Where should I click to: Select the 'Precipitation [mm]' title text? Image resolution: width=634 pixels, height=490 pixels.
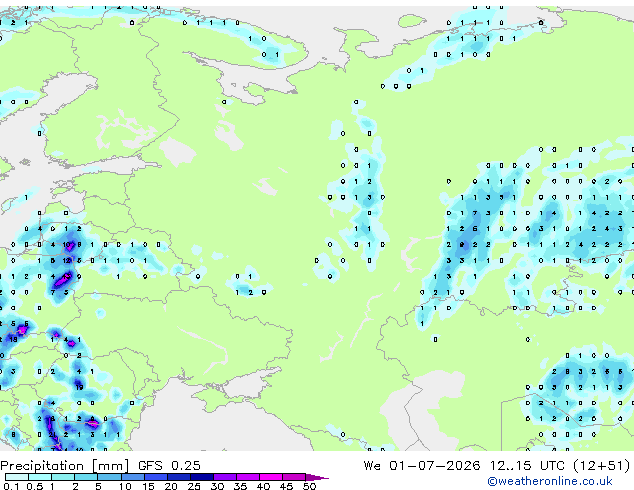coord(64,466)
